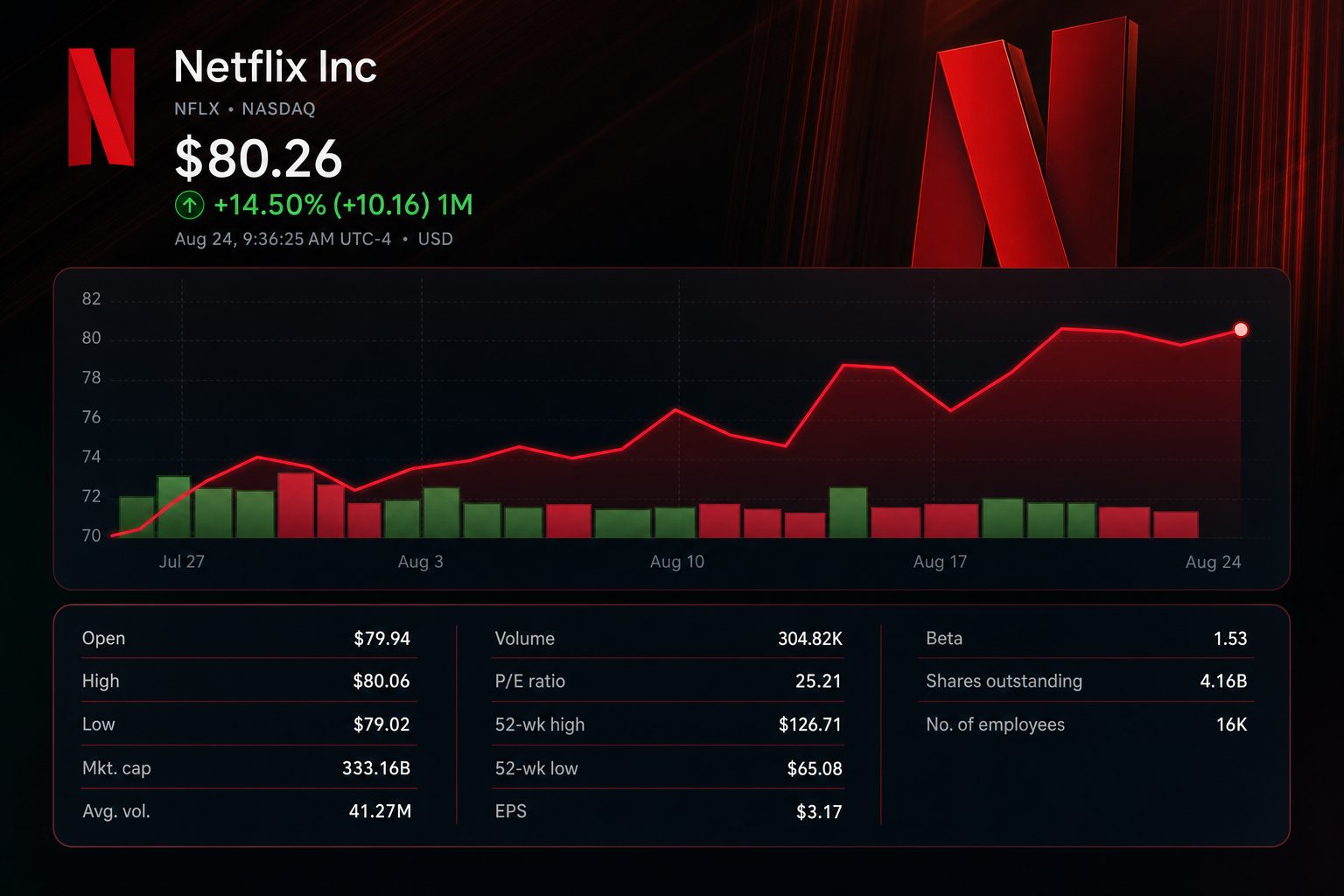Click the 80 price axis label
The image size is (1344, 896).
click(91, 339)
